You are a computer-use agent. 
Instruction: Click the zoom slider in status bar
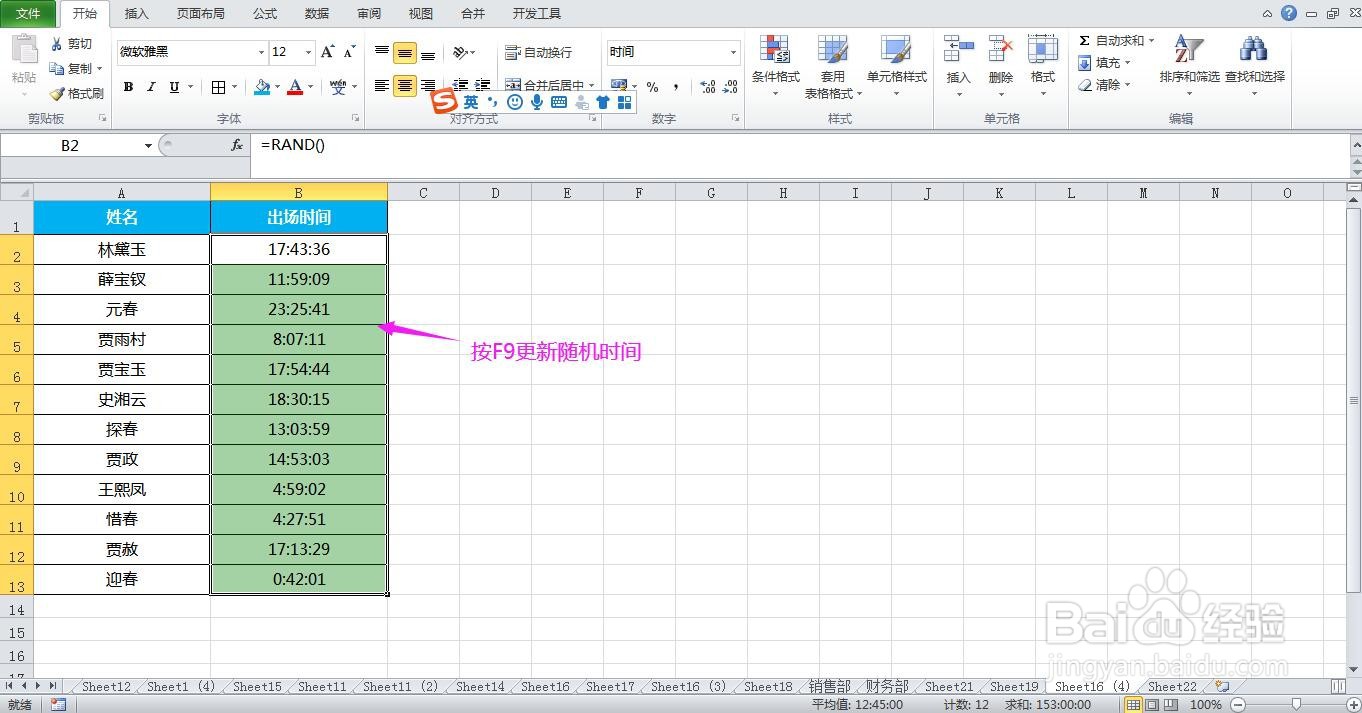1296,704
